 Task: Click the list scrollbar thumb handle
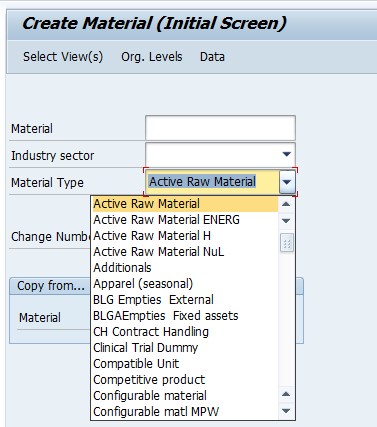(287, 243)
